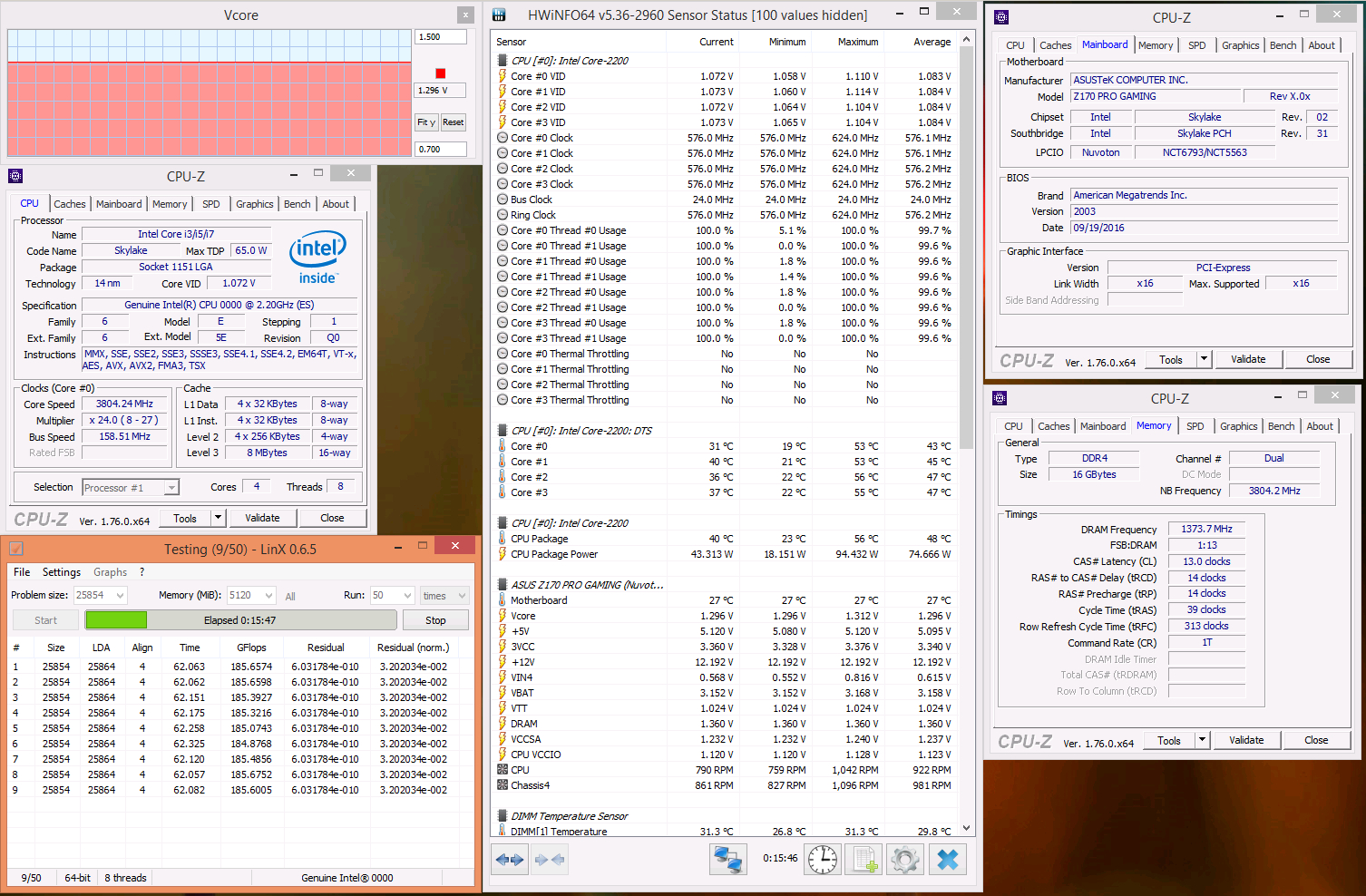Image resolution: width=1366 pixels, height=896 pixels.
Task: Click the ? help menu in LinX
Action: (141, 572)
